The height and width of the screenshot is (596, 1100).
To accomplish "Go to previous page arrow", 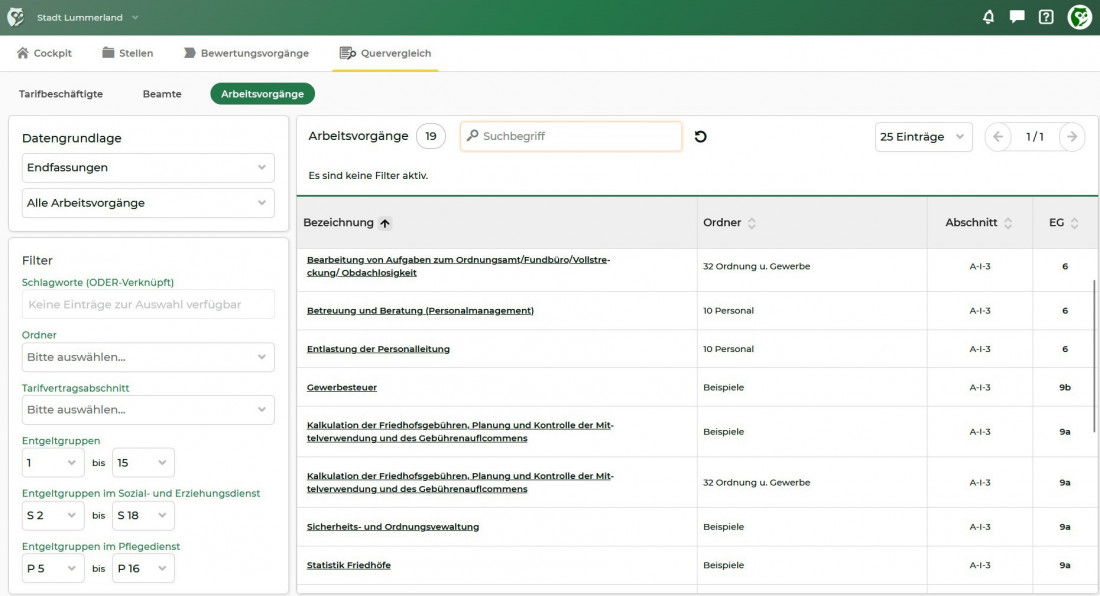I will (998, 137).
